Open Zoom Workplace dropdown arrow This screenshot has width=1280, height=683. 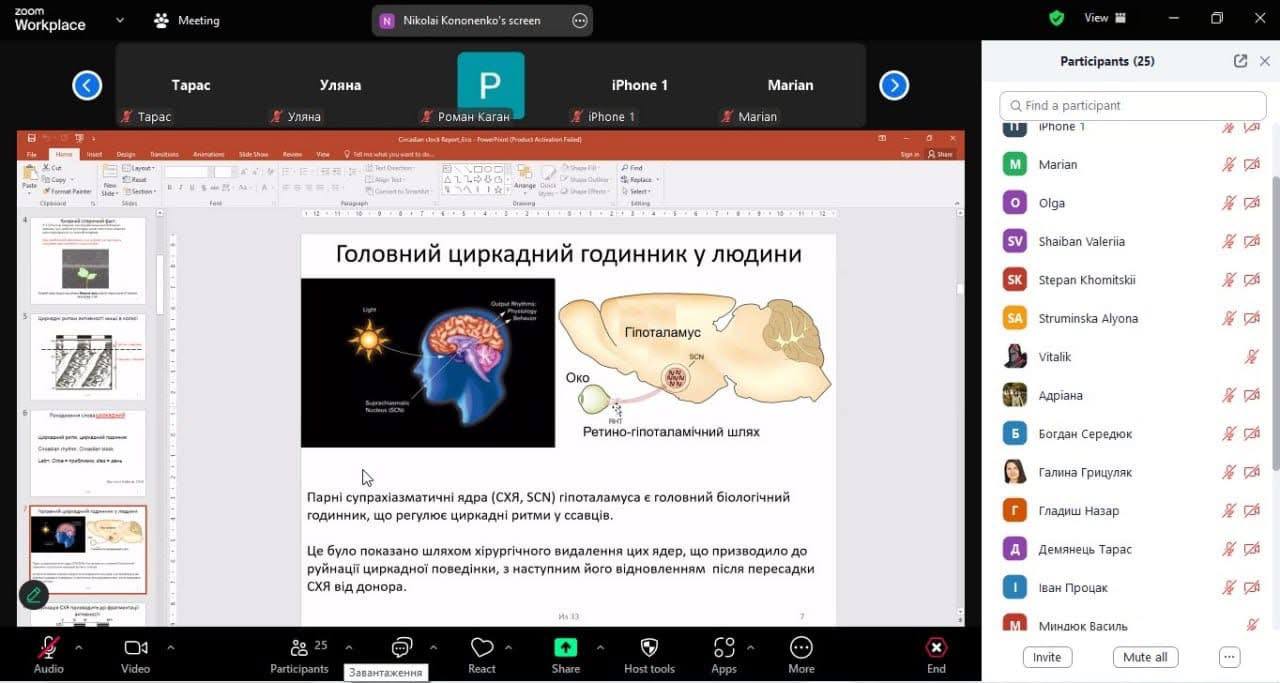120,20
